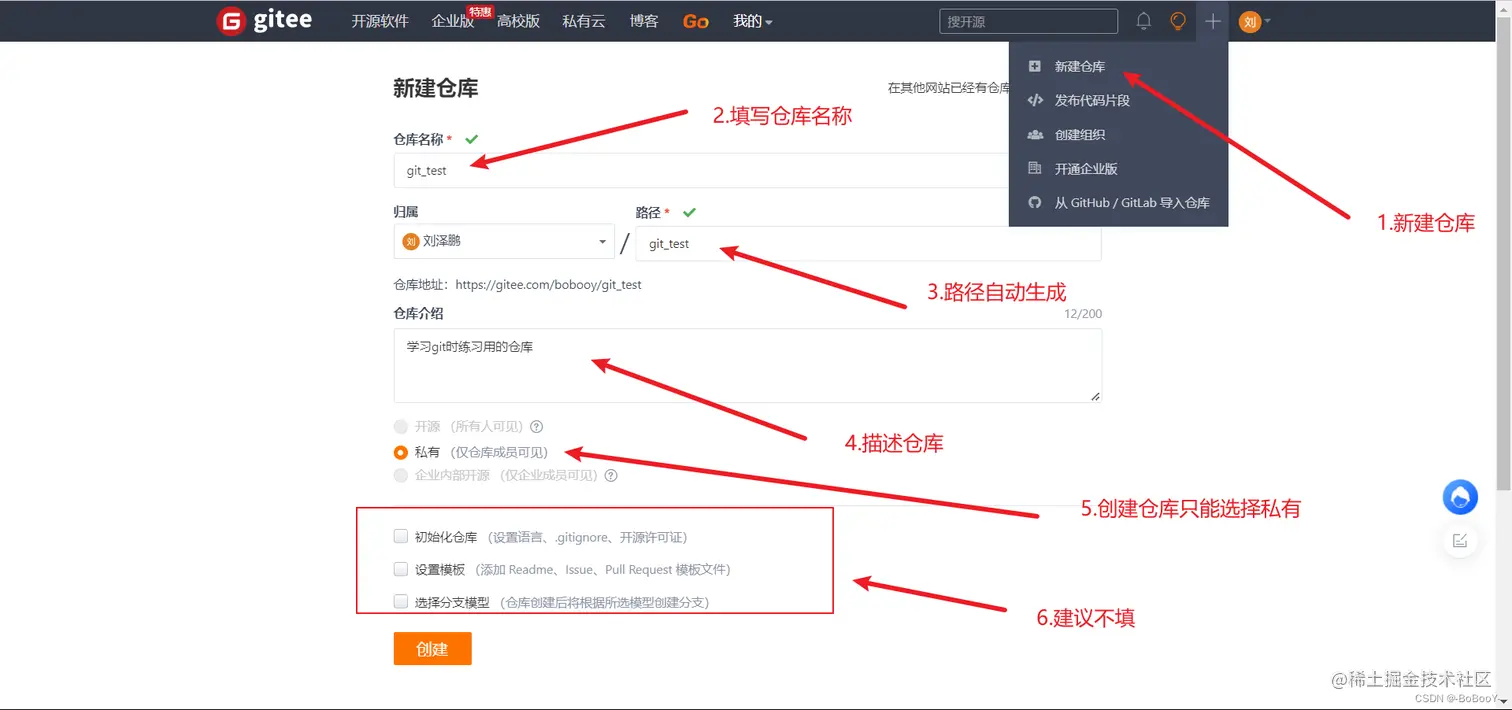The image size is (1512, 710).
Task: Select 发布代码片段 from the create menu
Action: click(1090, 100)
